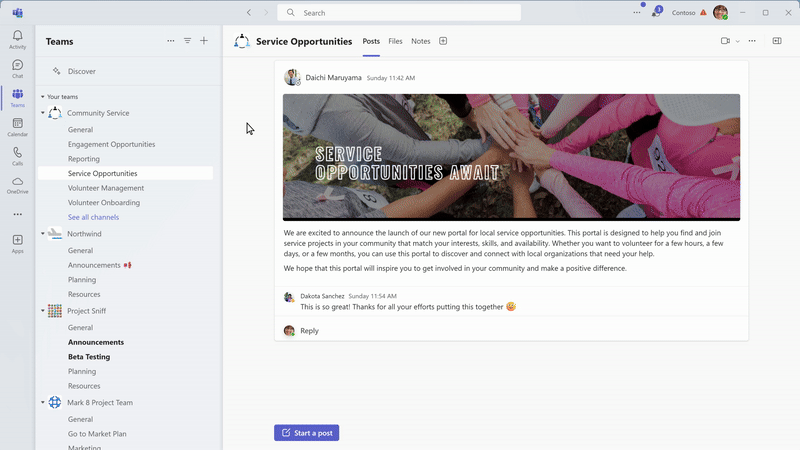Image resolution: width=800 pixels, height=450 pixels.
Task: Open Project Sniff Planning channel
Action: click(x=82, y=371)
